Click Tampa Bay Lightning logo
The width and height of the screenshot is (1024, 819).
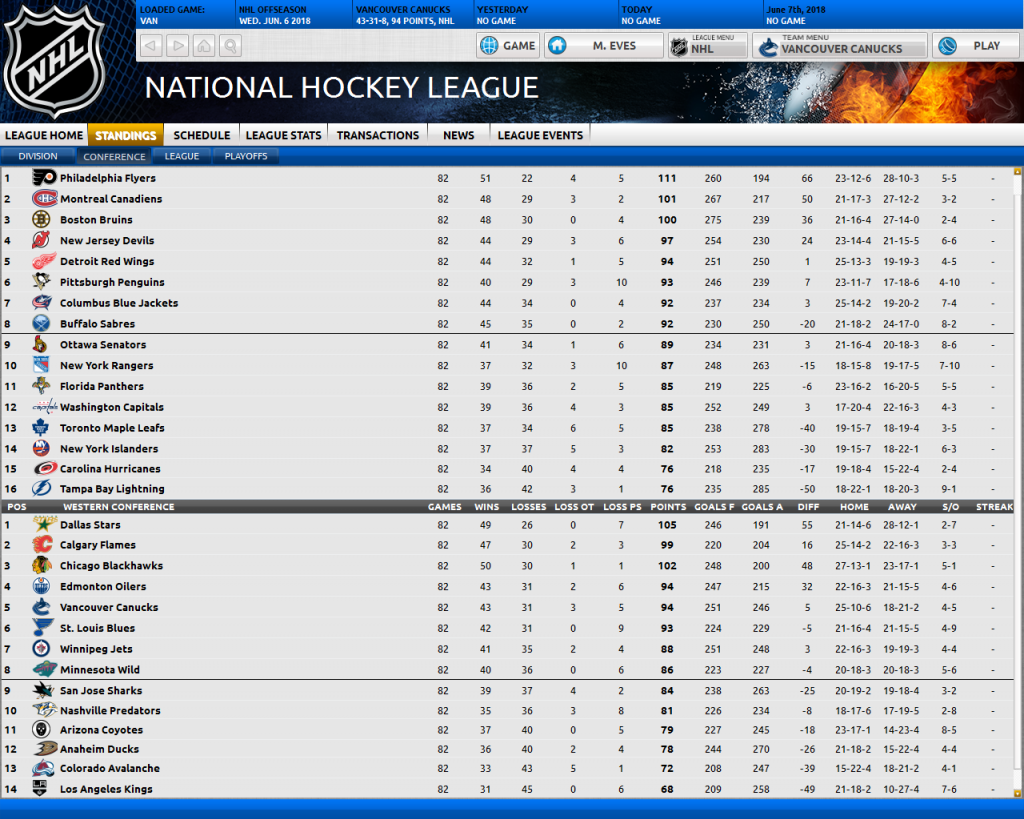(41, 489)
